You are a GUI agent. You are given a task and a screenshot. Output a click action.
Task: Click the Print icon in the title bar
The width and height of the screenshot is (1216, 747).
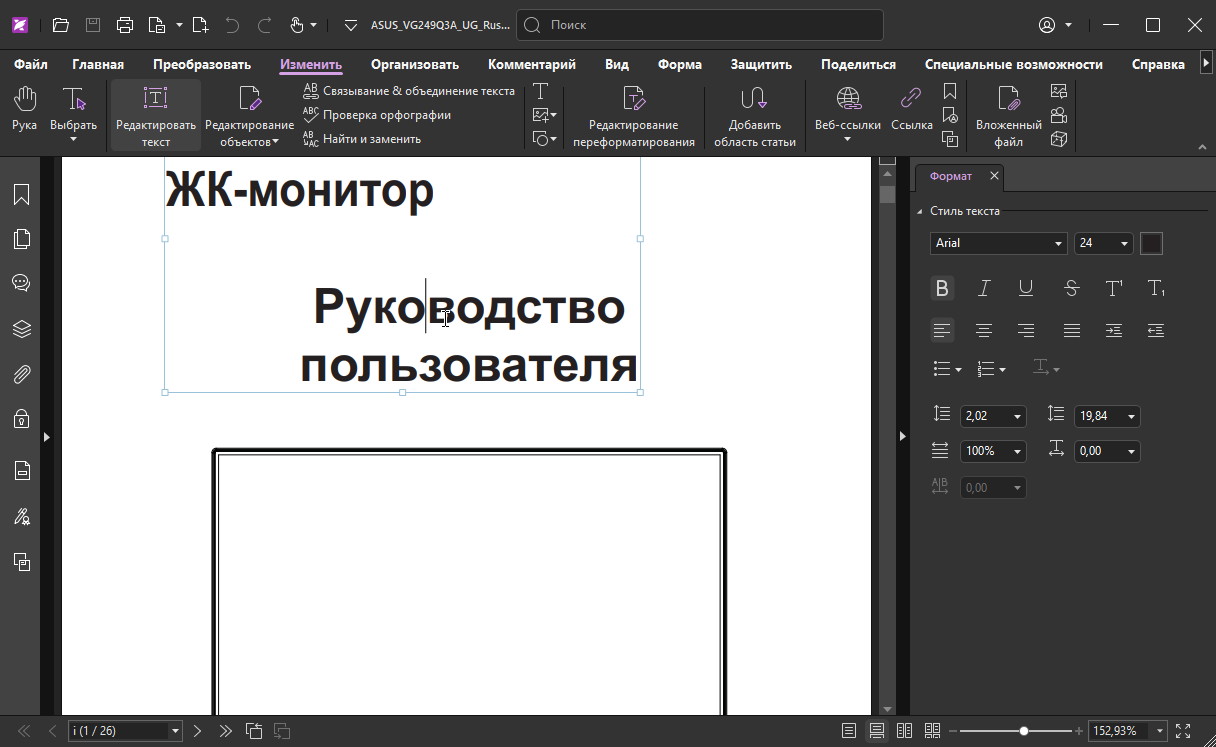tap(124, 25)
